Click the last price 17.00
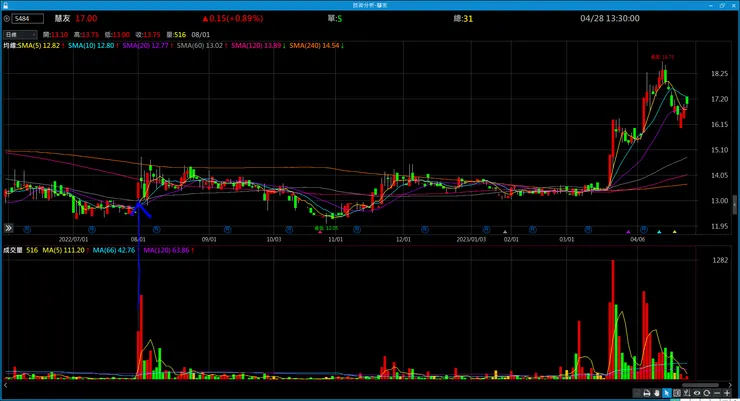 click(86, 18)
